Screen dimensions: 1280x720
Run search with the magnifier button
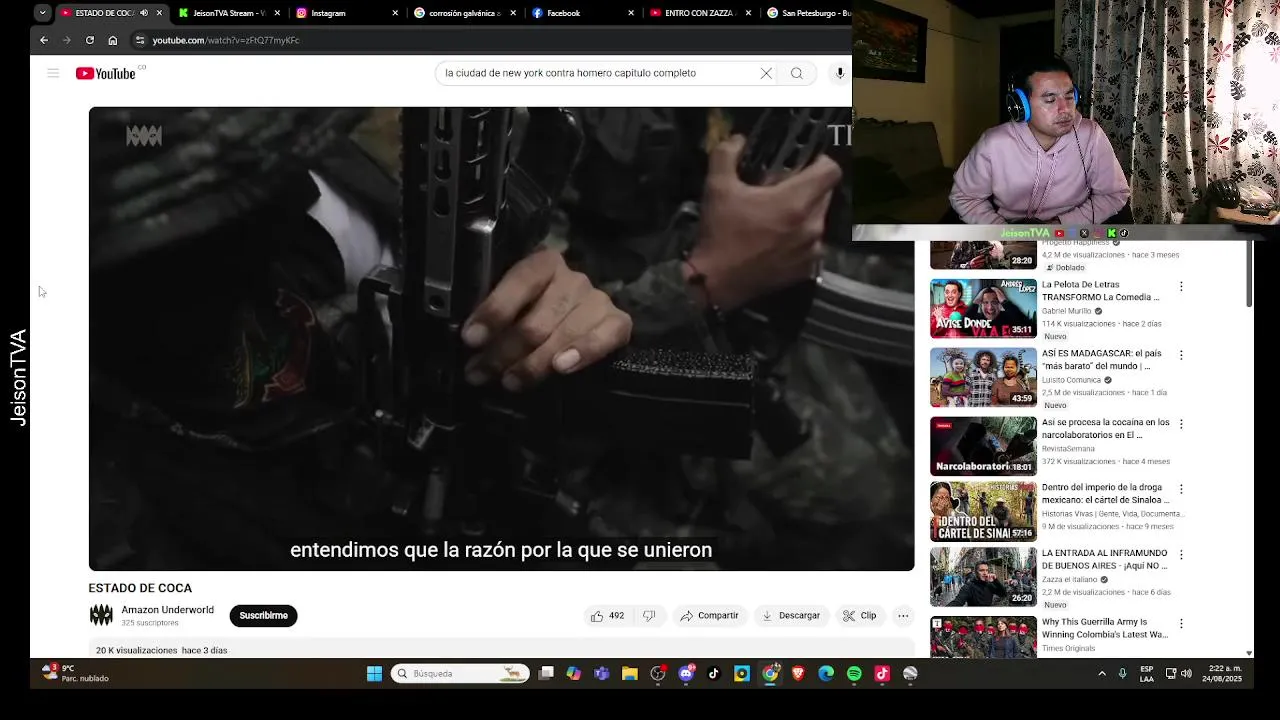(x=797, y=73)
